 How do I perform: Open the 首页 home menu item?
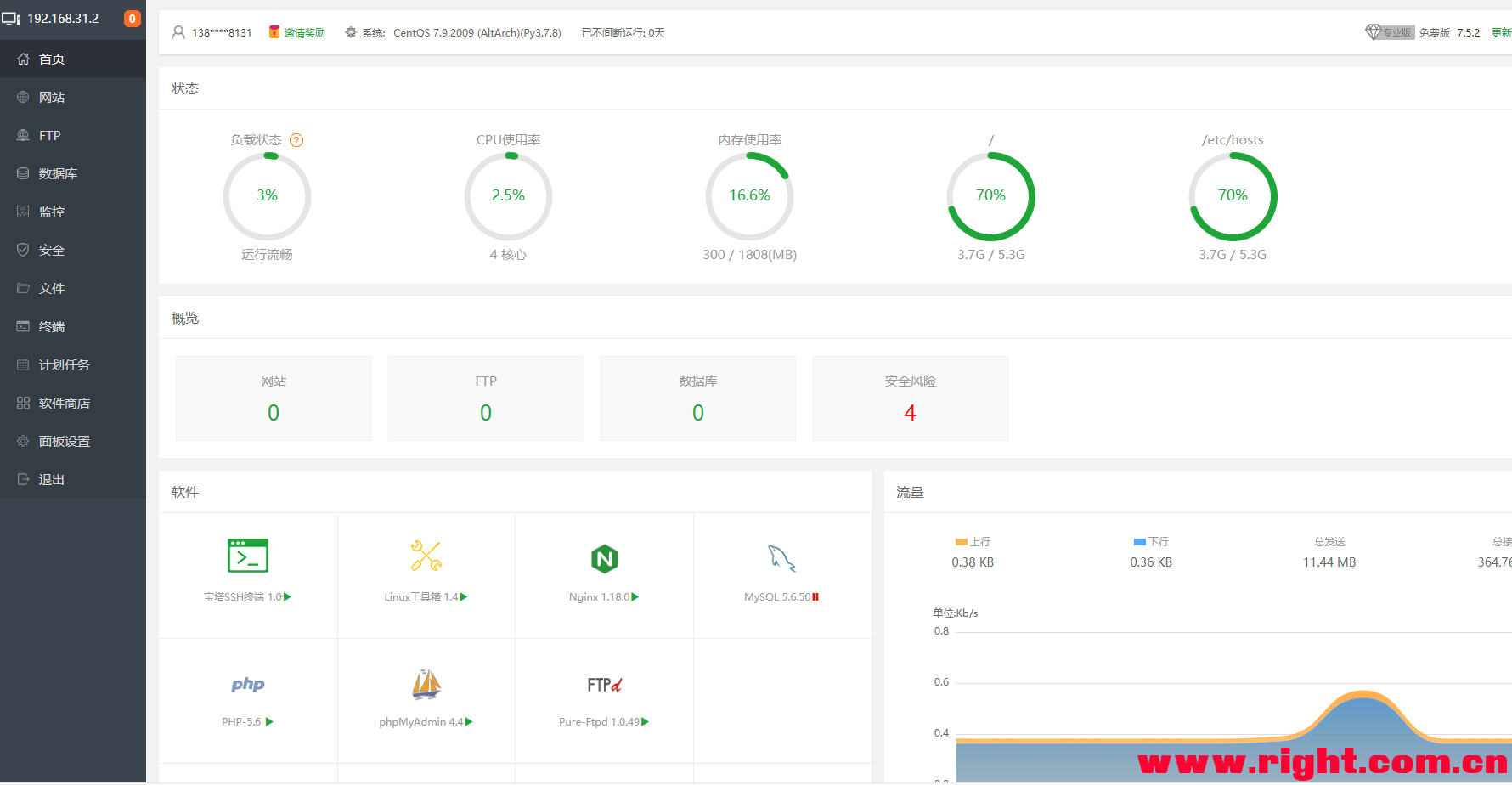pos(73,59)
